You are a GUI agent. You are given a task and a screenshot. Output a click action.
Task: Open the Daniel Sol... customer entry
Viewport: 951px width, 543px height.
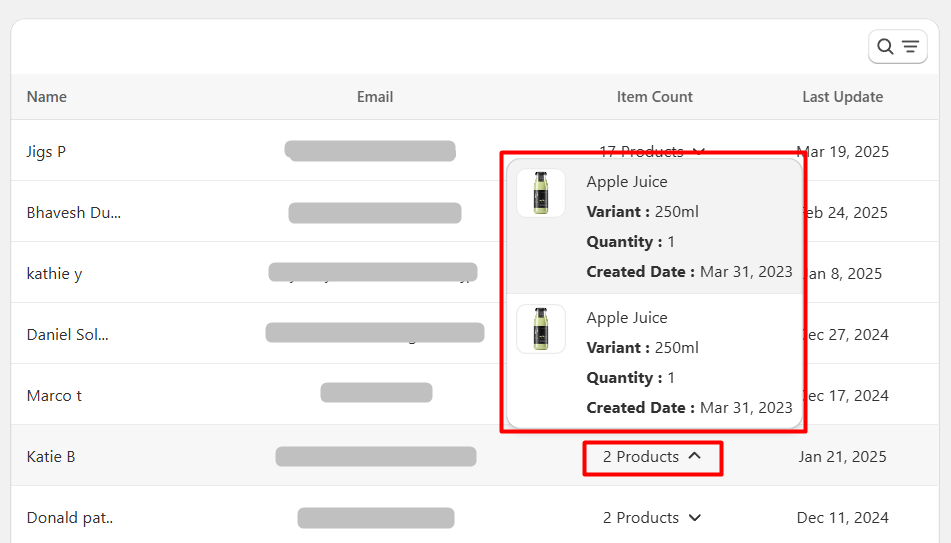[x=67, y=335]
